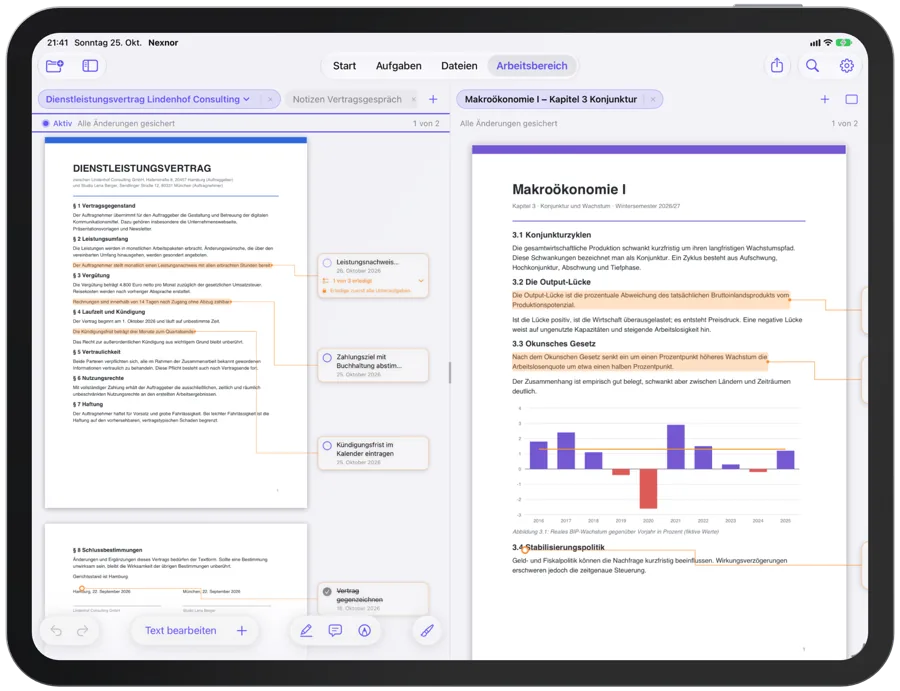900x691 pixels.
Task: Tap the new folder icon
Action: pyautogui.click(x=55, y=66)
